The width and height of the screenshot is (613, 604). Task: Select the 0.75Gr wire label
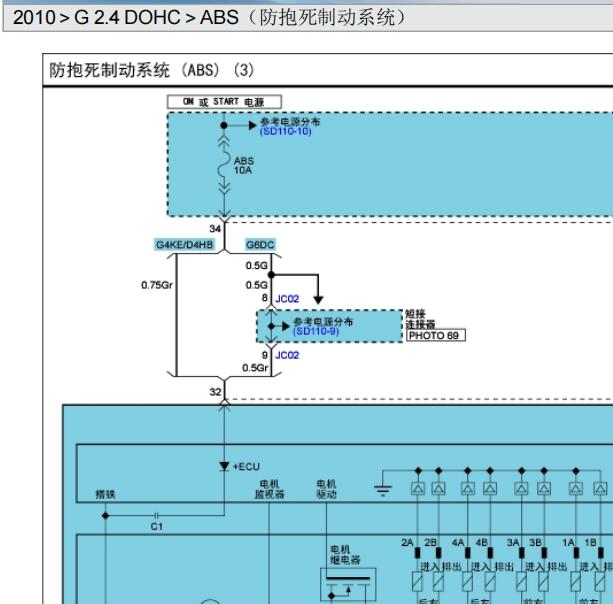tap(157, 285)
